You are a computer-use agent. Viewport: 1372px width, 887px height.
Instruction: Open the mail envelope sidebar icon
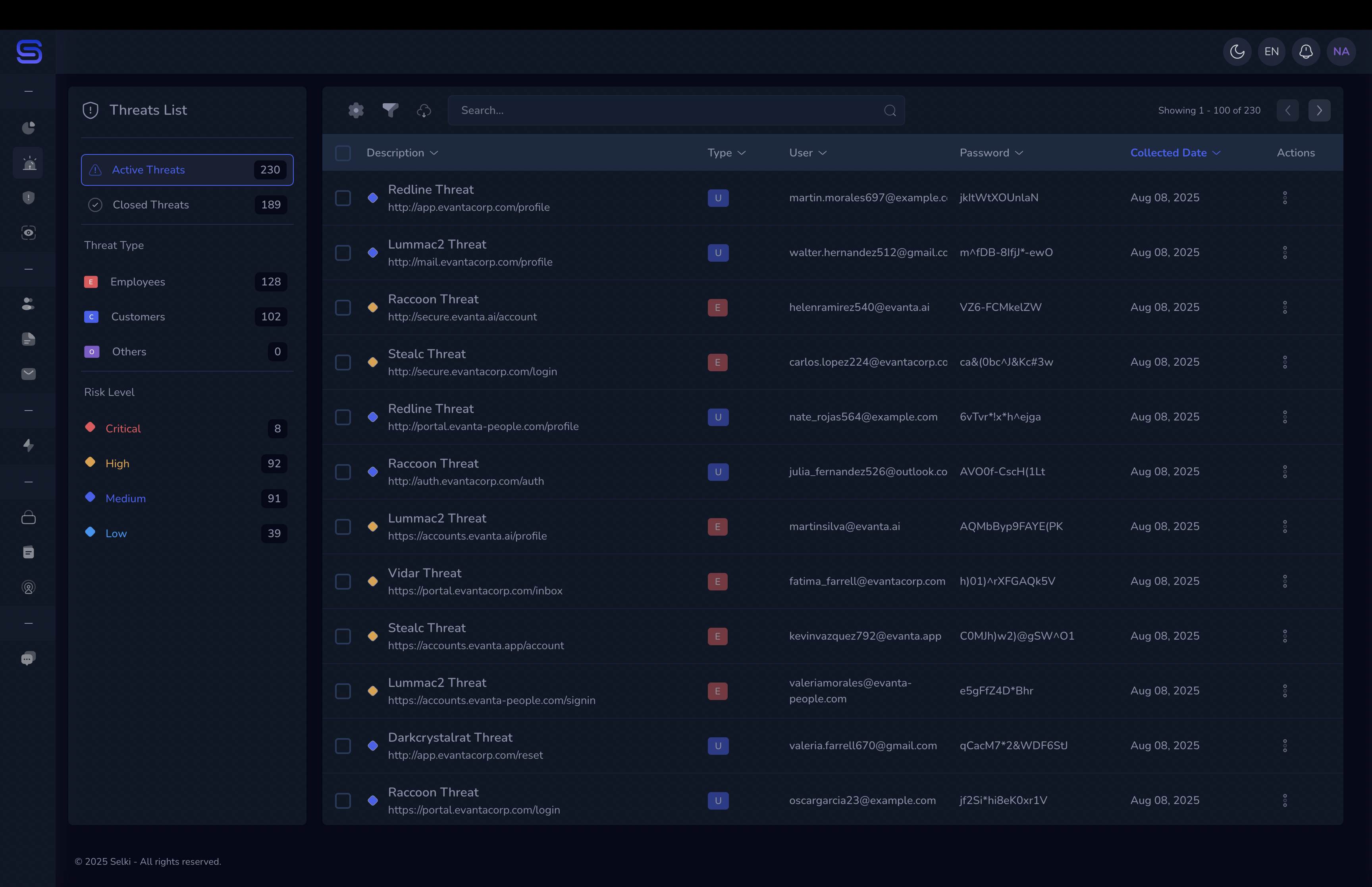28,374
